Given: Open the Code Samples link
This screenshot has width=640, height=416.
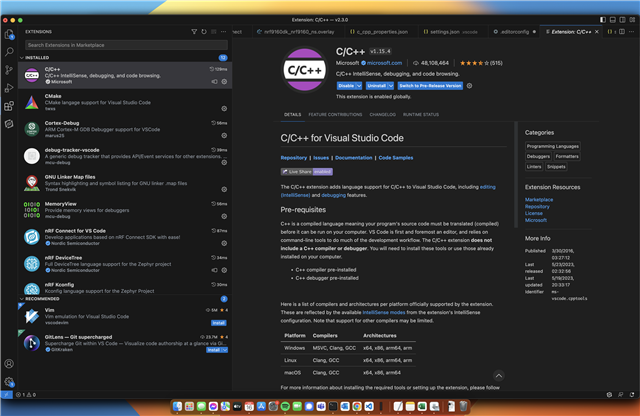Looking at the screenshot, I should [x=396, y=158].
